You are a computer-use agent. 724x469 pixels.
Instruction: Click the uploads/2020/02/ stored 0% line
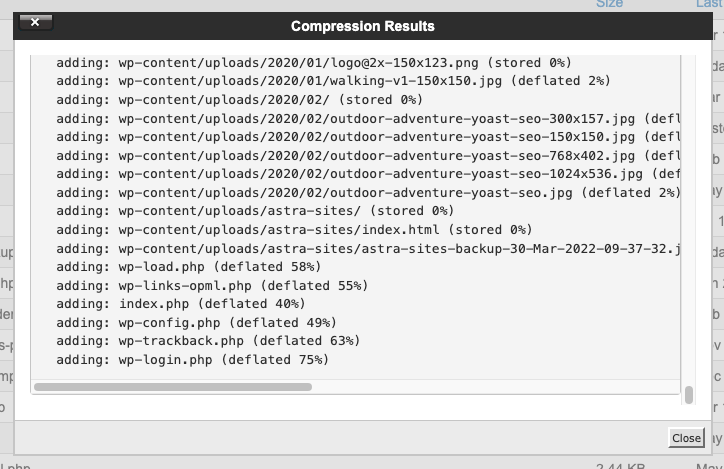pyautogui.click(x=240, y=100)
